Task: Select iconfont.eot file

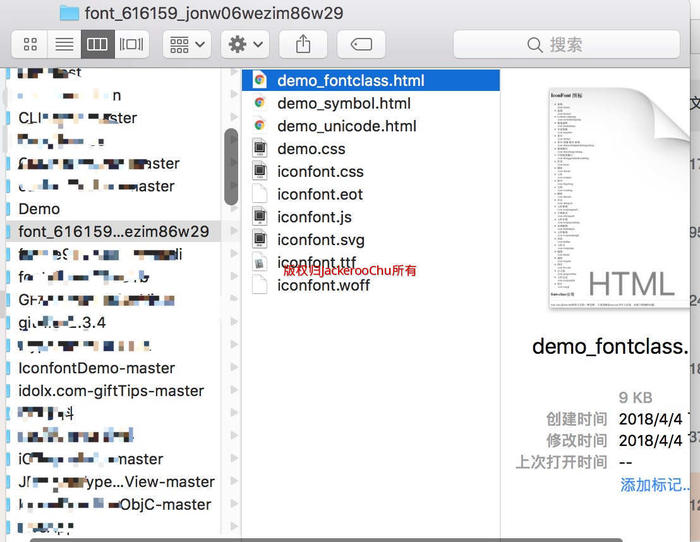Action: click(x=371, y=194)
